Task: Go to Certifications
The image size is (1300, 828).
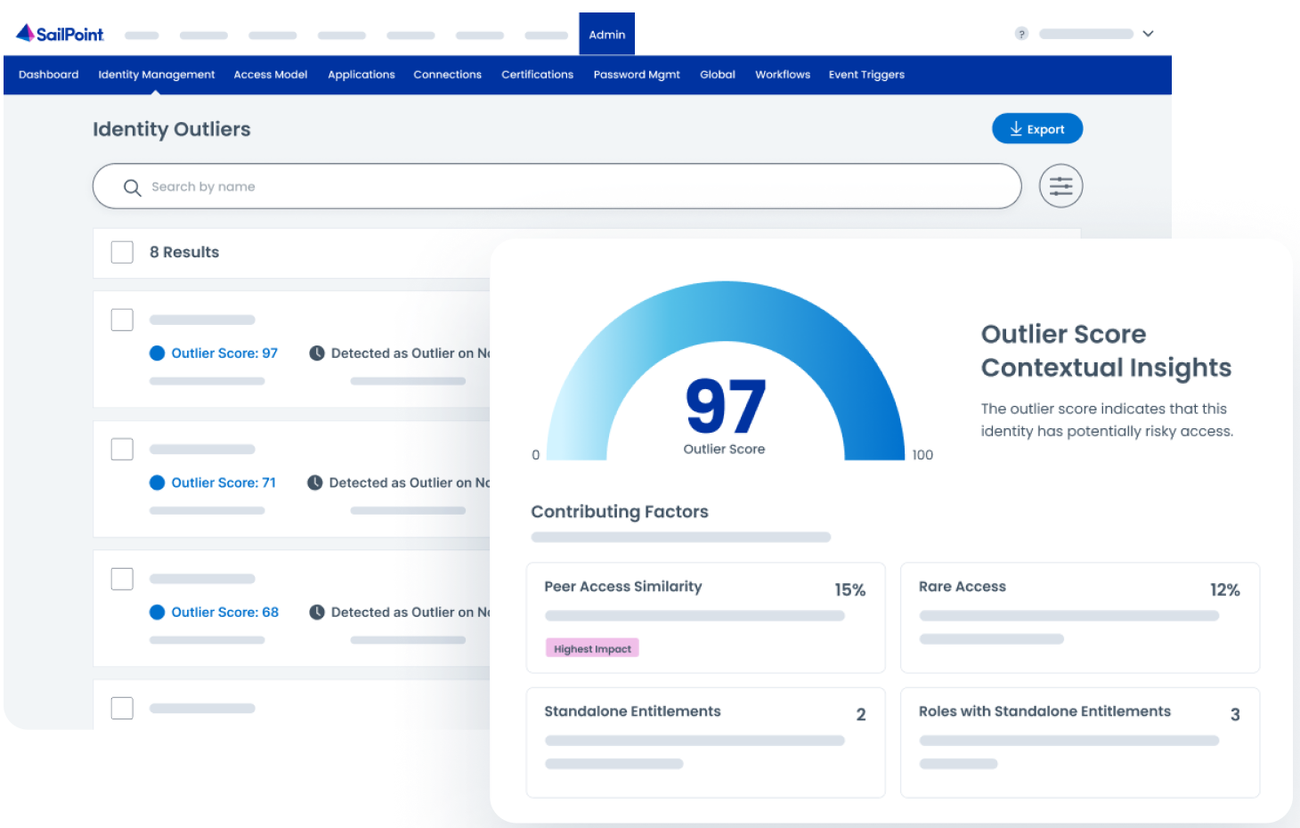Action: coord(537,75)
